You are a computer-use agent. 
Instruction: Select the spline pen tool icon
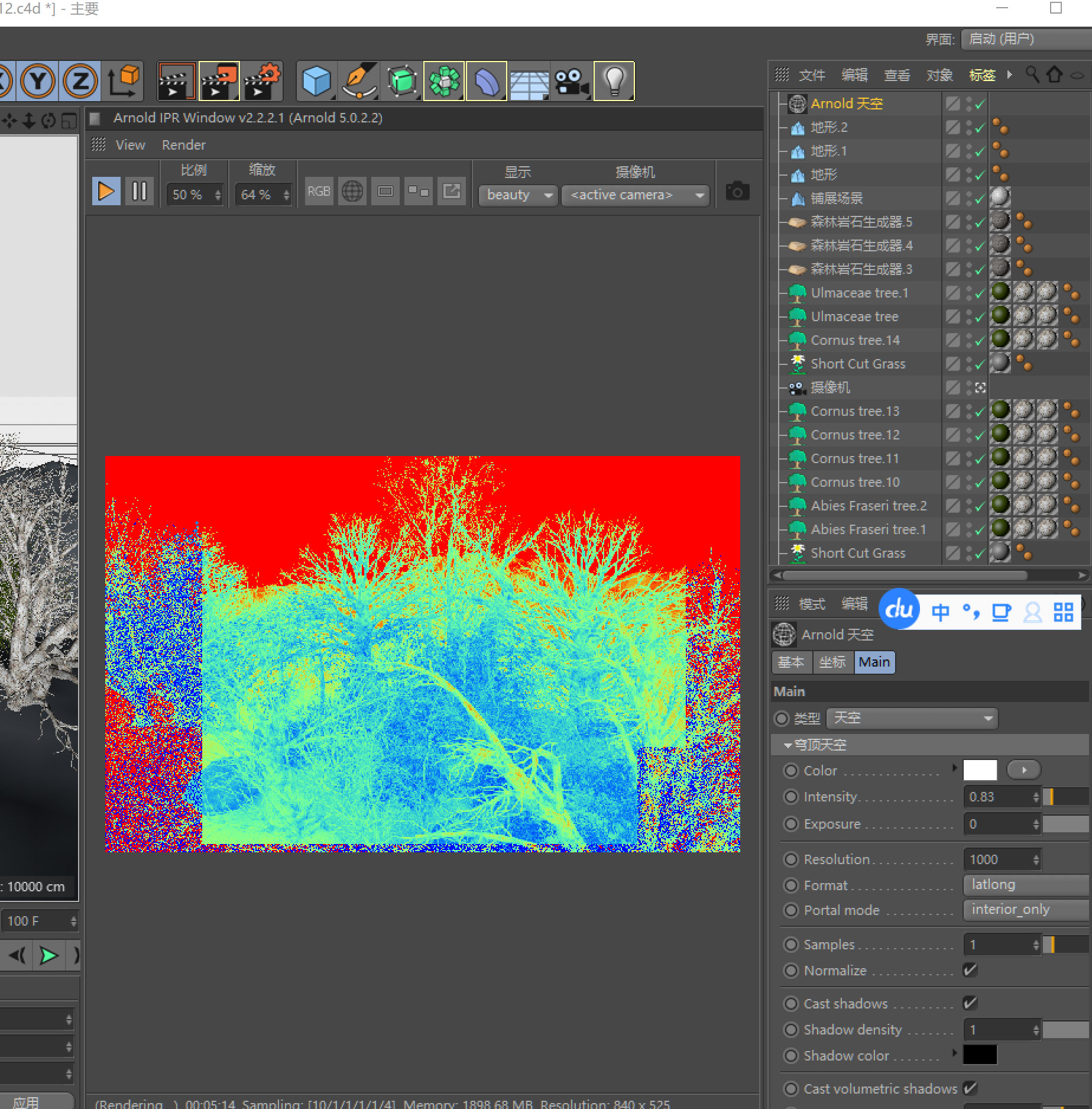coord(359,81)
